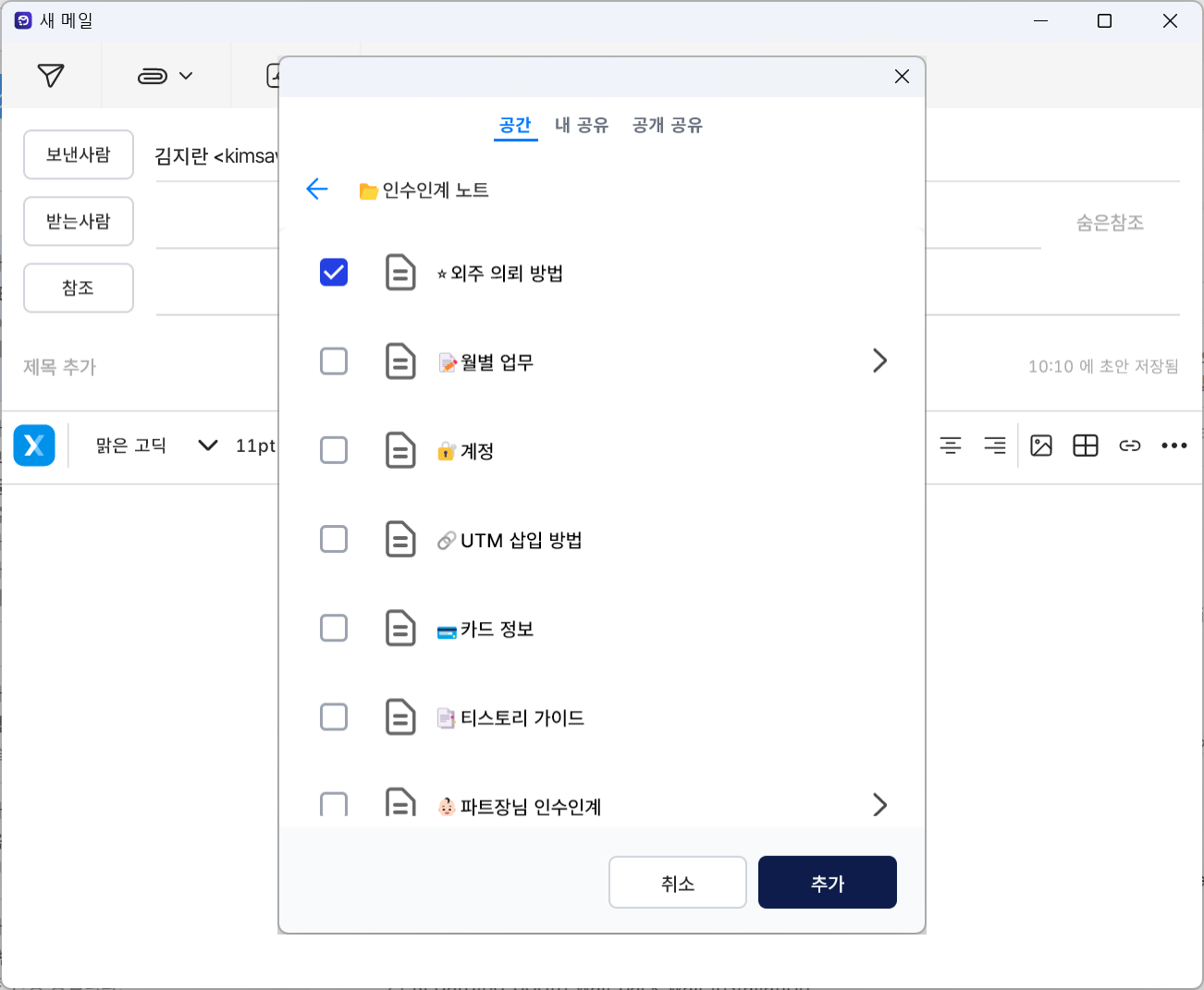The height and width of the screenshot is (990, 1204).
Task: Cancel the dialog with 취소 button
Action: pos(677,882)
